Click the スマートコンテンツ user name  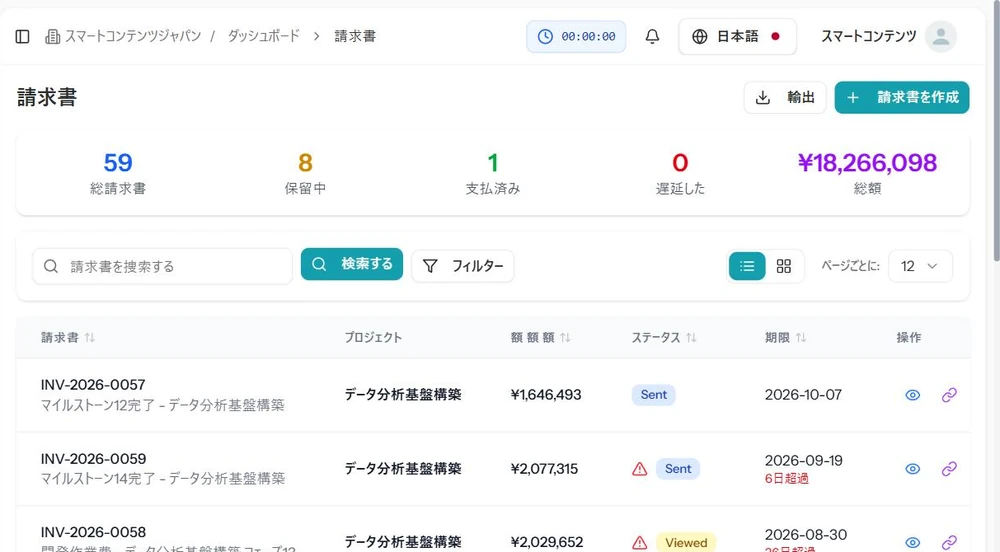(869, 36)
